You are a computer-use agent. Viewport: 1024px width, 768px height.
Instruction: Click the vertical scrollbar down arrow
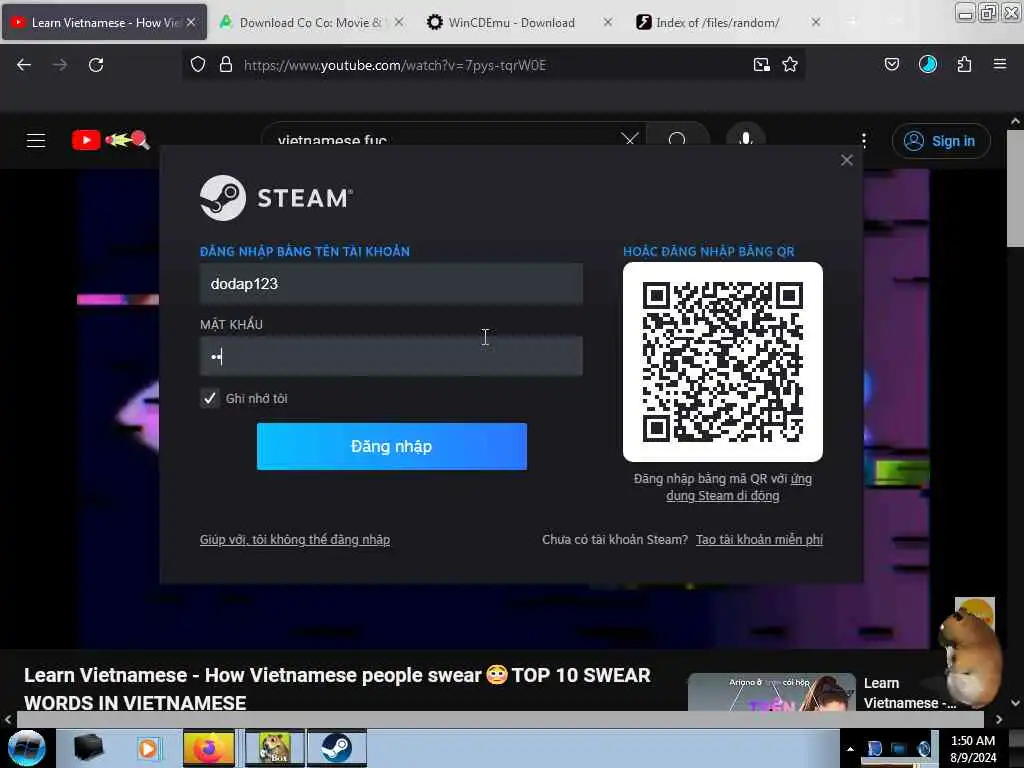1015,703
